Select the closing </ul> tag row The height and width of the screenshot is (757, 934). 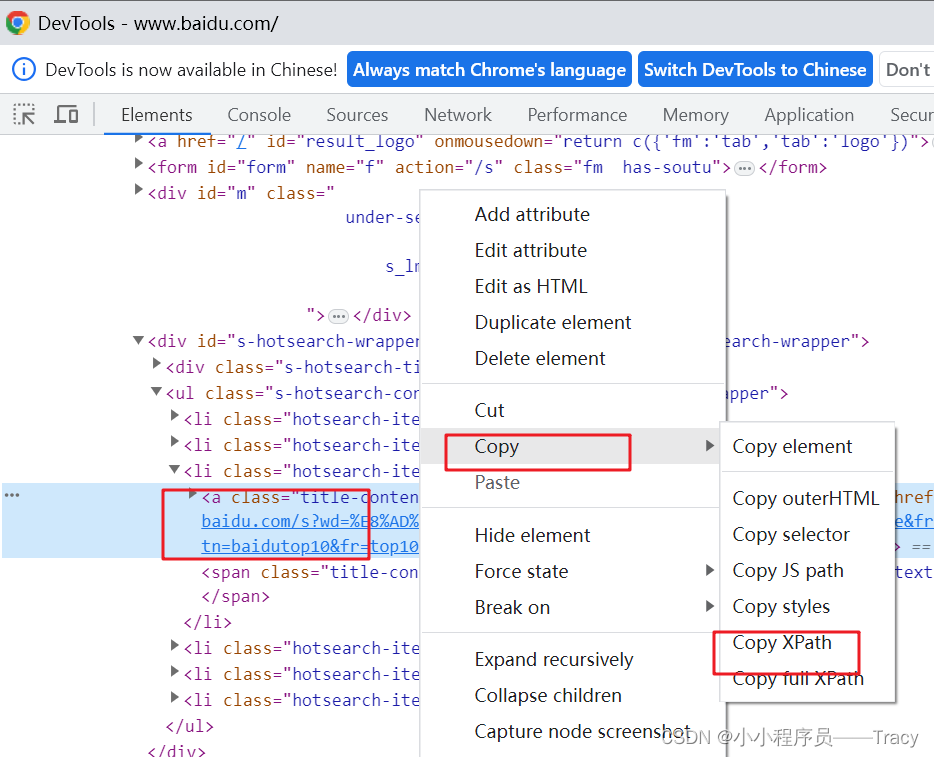[189, 727]
